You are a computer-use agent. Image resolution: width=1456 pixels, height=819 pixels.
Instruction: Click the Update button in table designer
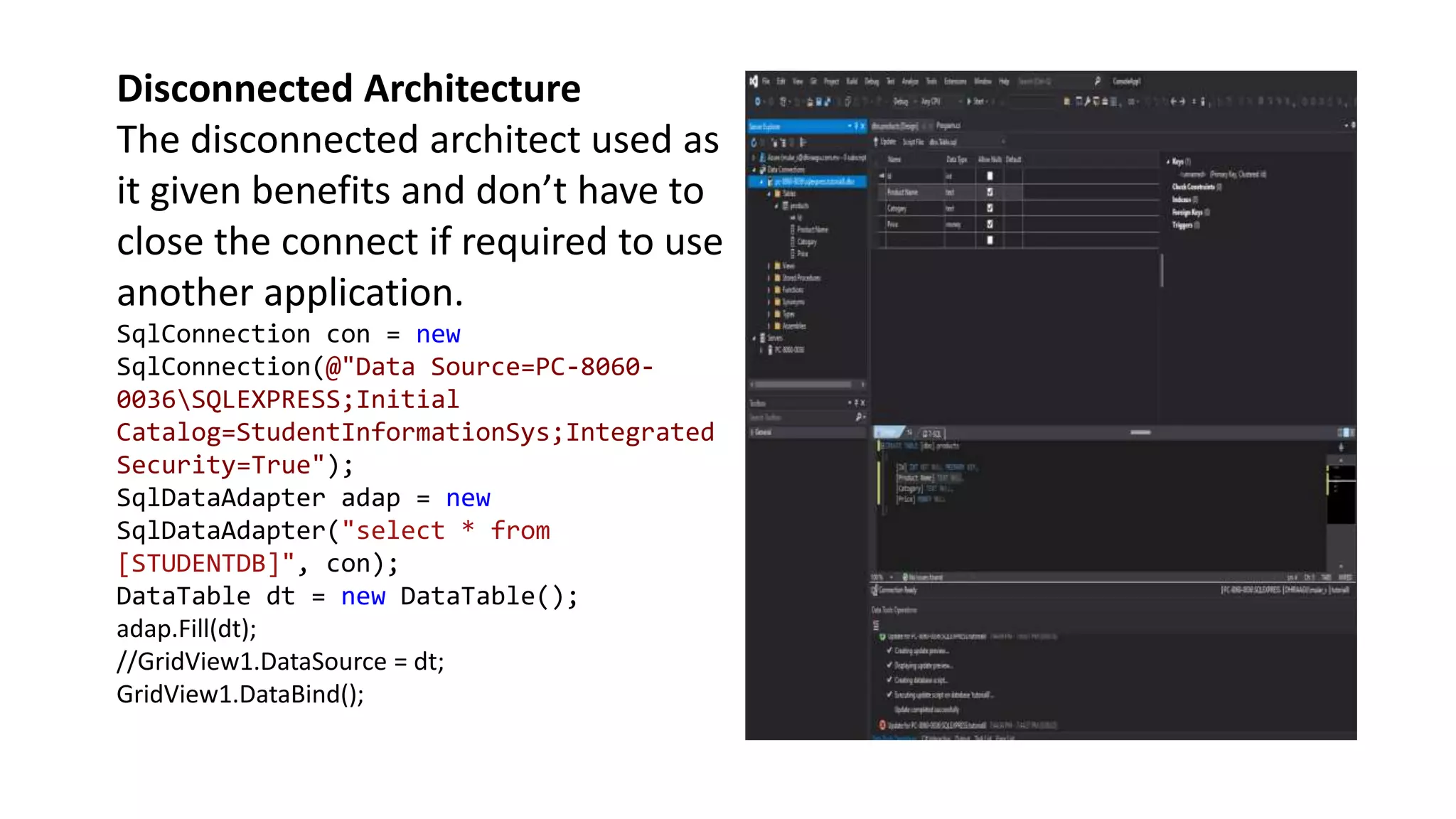point(885,142)
